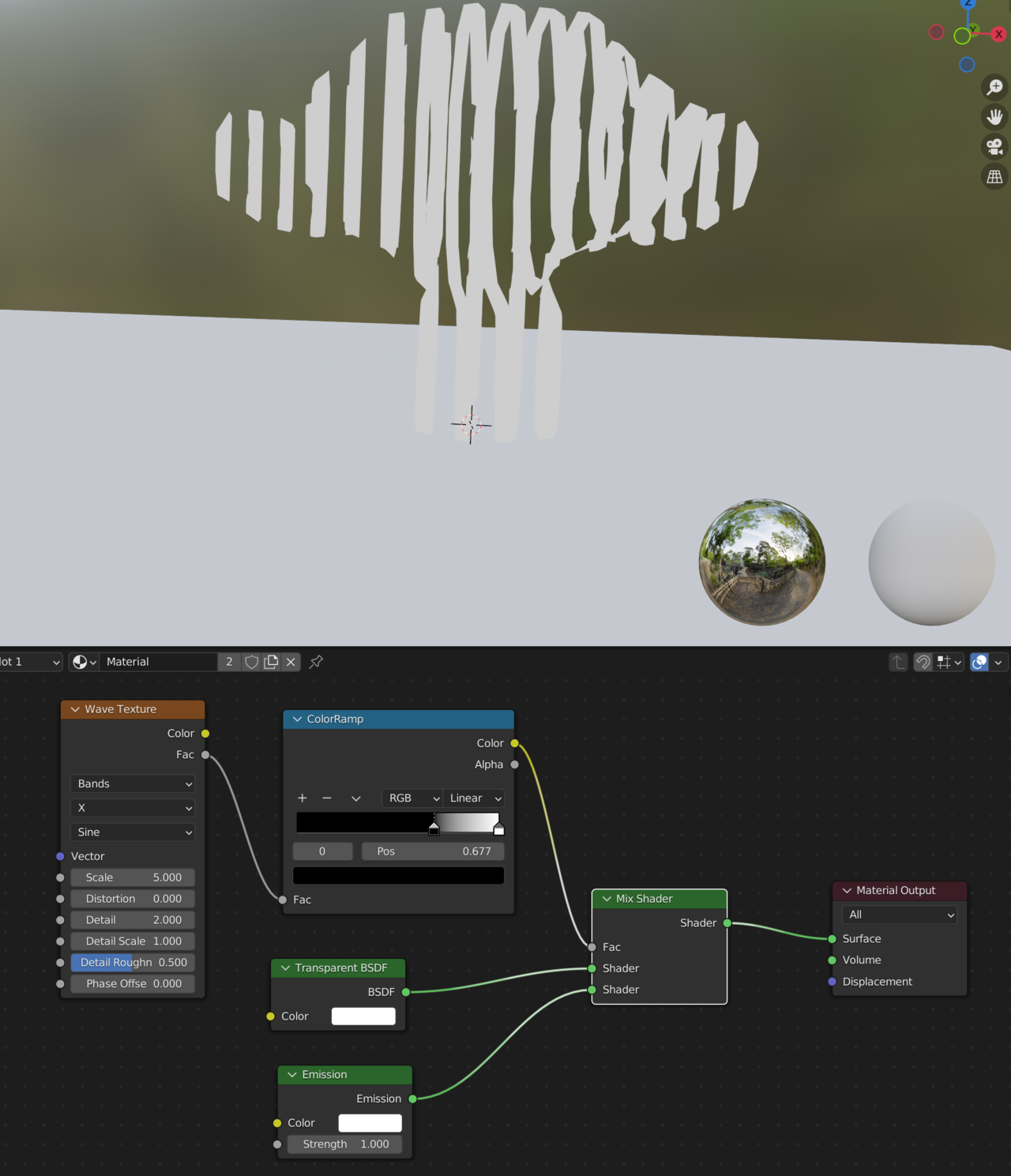Remove a color stop with the minus icon

pyautogui.click(x=327, y=798)
